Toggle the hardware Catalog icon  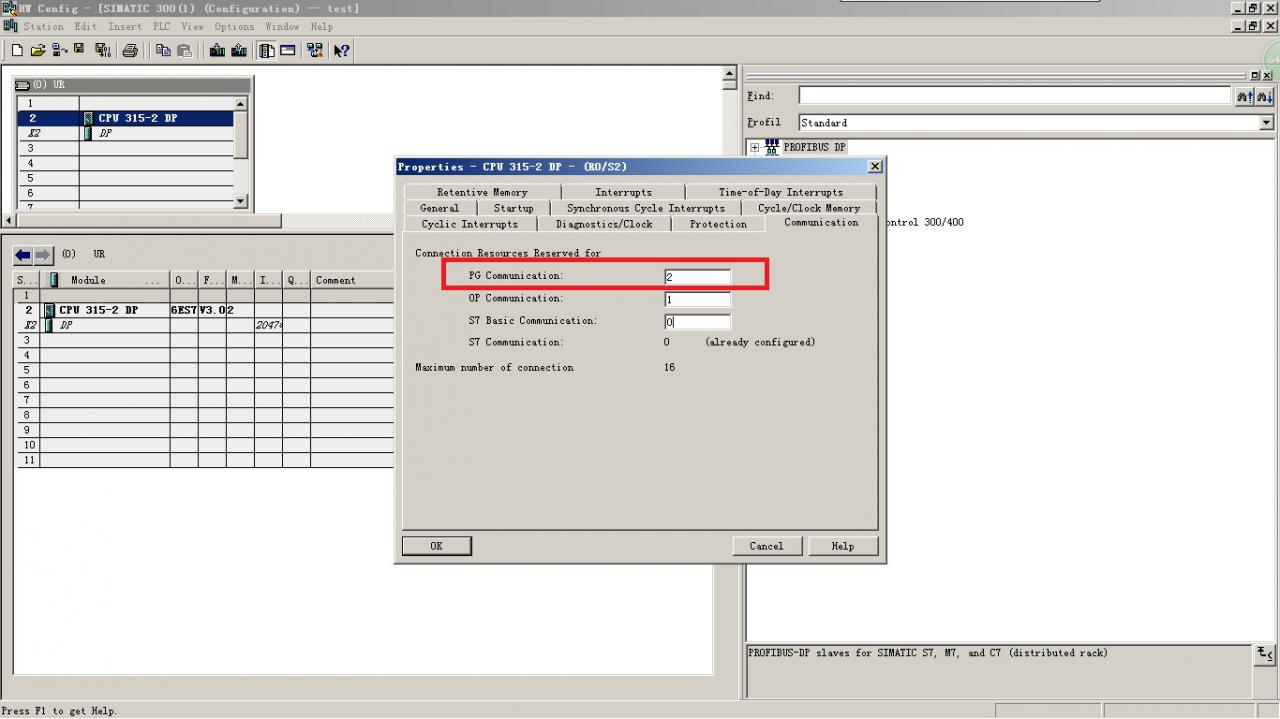click(267, 50)
